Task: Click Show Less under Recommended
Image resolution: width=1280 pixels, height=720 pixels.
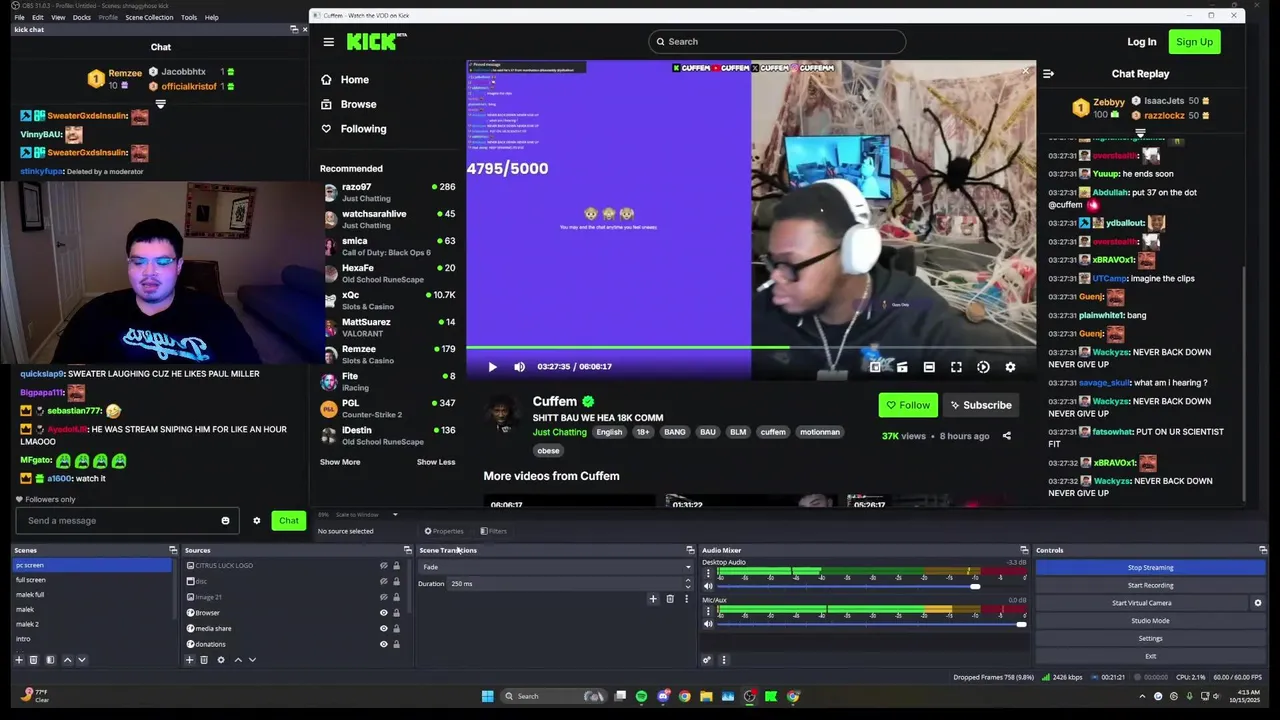Action: click(x=436, y=462)
